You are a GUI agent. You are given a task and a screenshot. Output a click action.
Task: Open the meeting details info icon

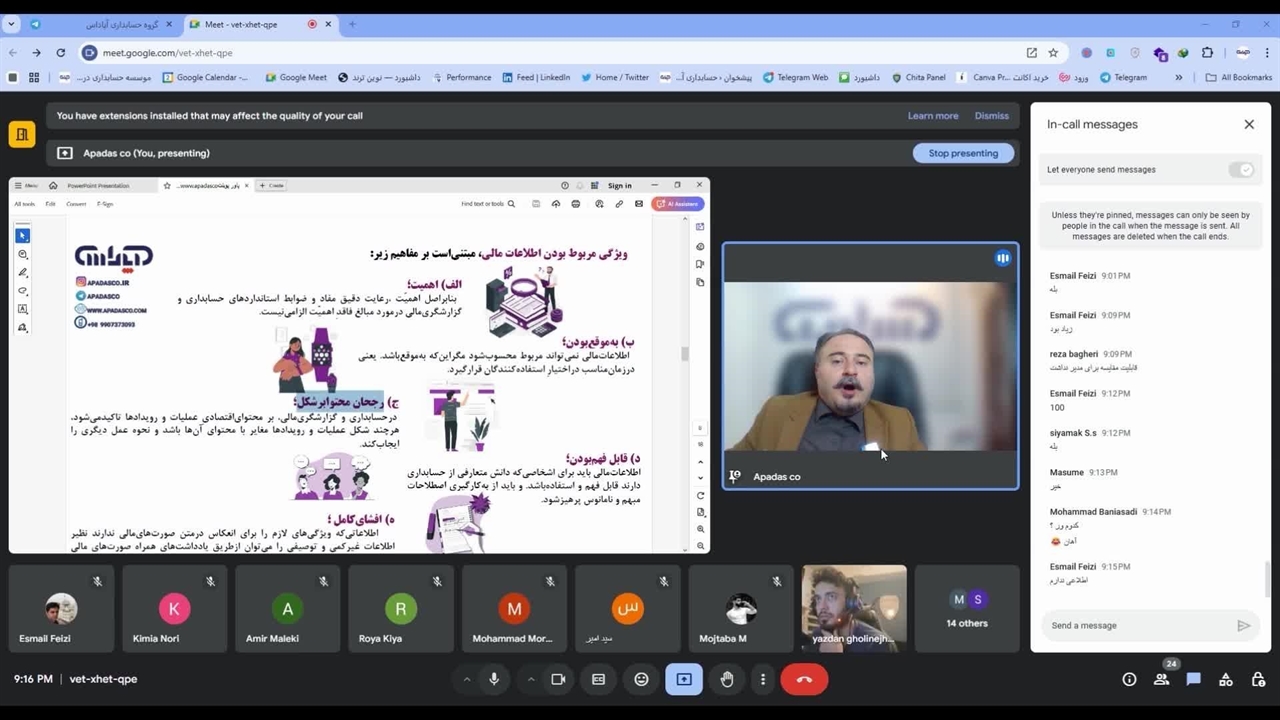click(x=1129, y=679)
